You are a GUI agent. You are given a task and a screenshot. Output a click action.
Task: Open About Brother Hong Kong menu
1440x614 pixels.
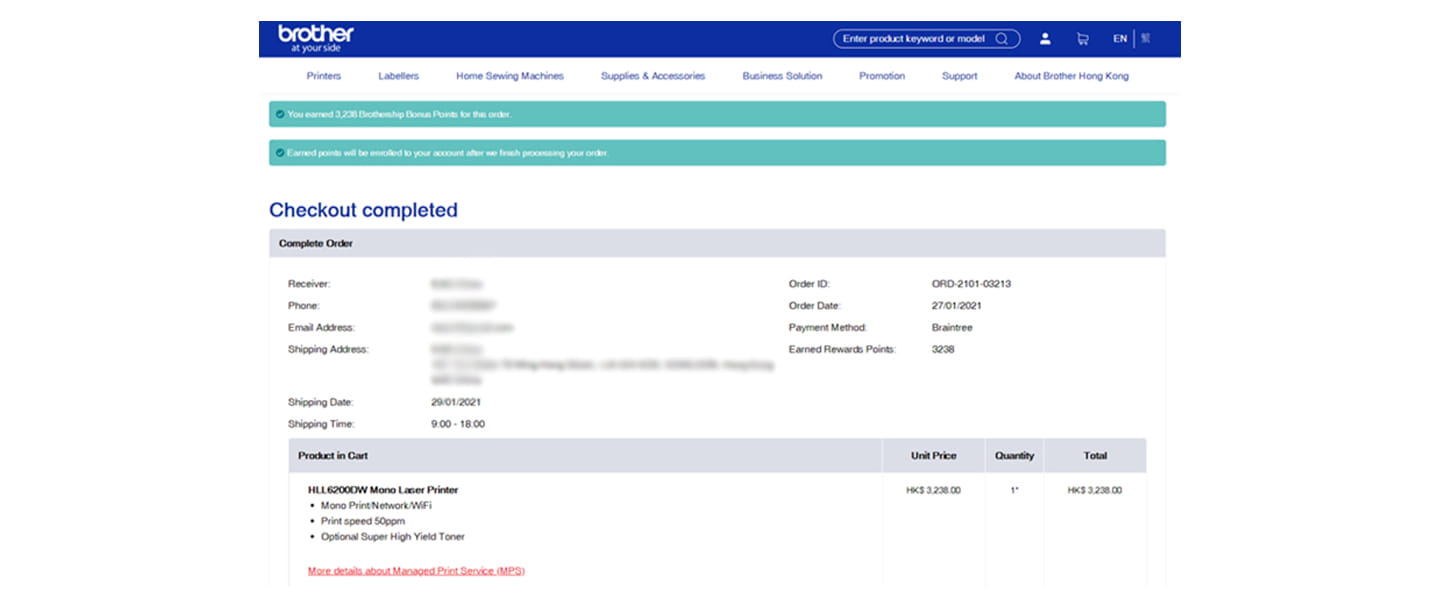[1071, 76]
